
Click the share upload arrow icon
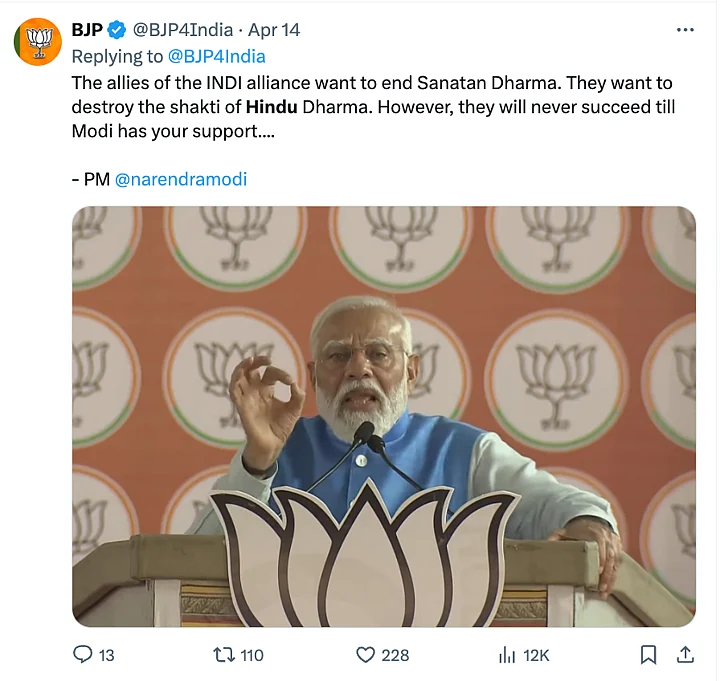685,655
